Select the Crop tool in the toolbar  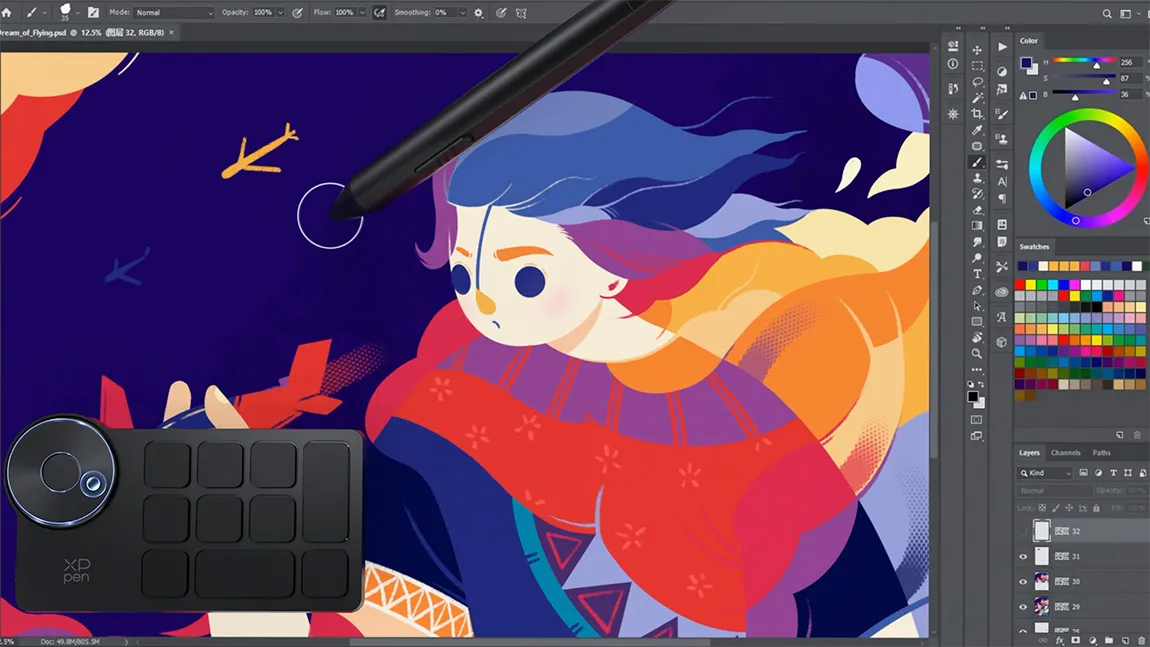(977, 114)
